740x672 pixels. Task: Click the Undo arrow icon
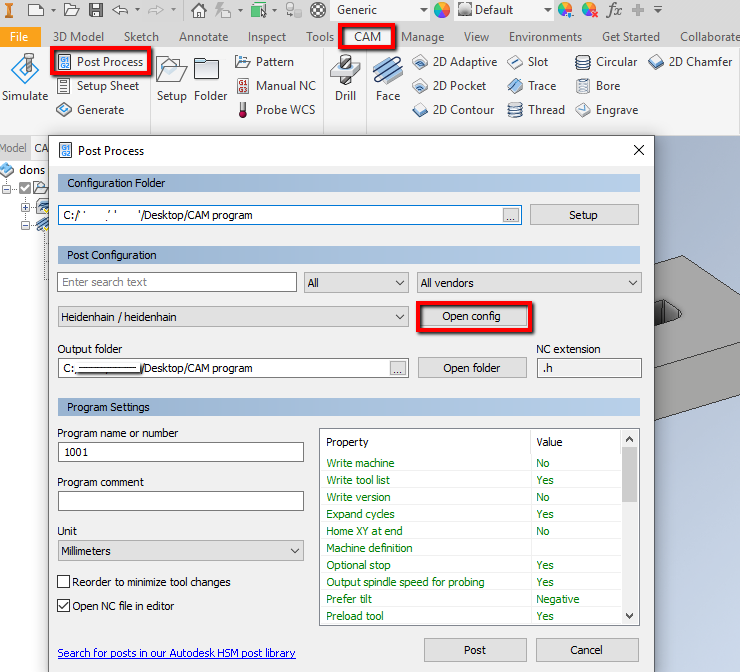point(120,9)
